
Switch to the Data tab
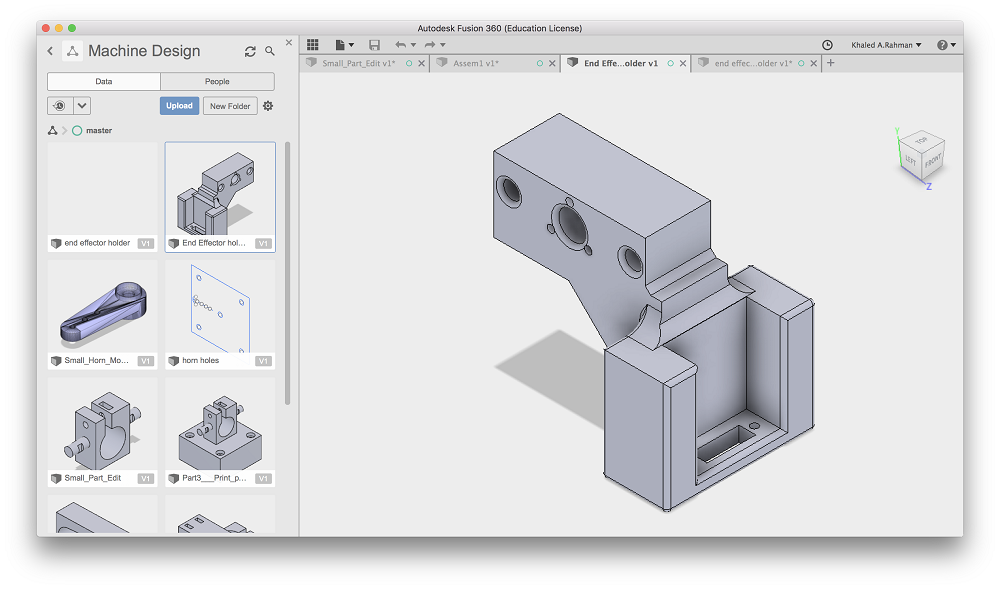click(x=103, y=82)
